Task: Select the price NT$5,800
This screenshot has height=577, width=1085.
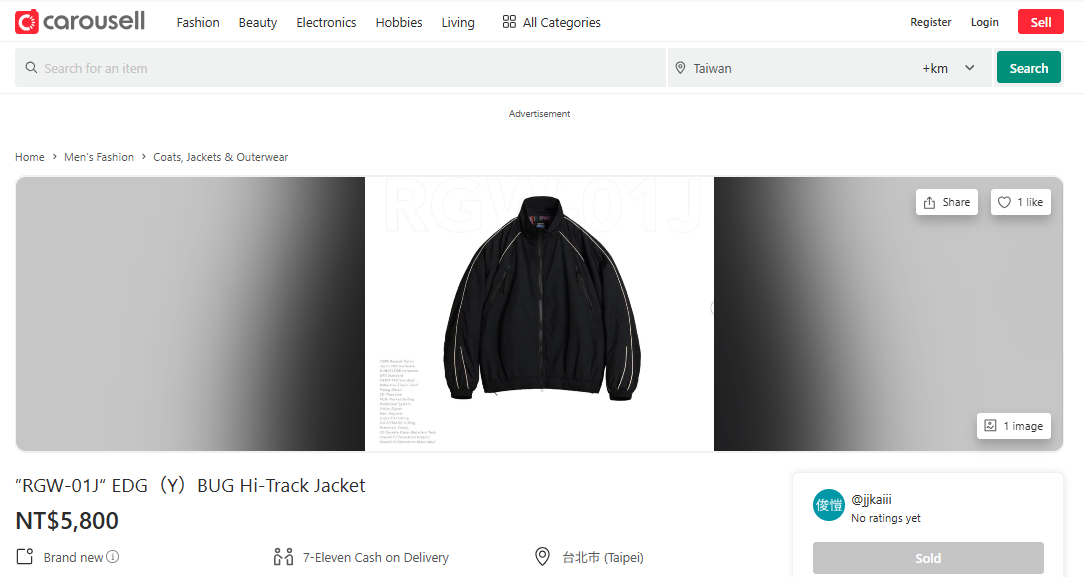Action: tap(67, 520)
